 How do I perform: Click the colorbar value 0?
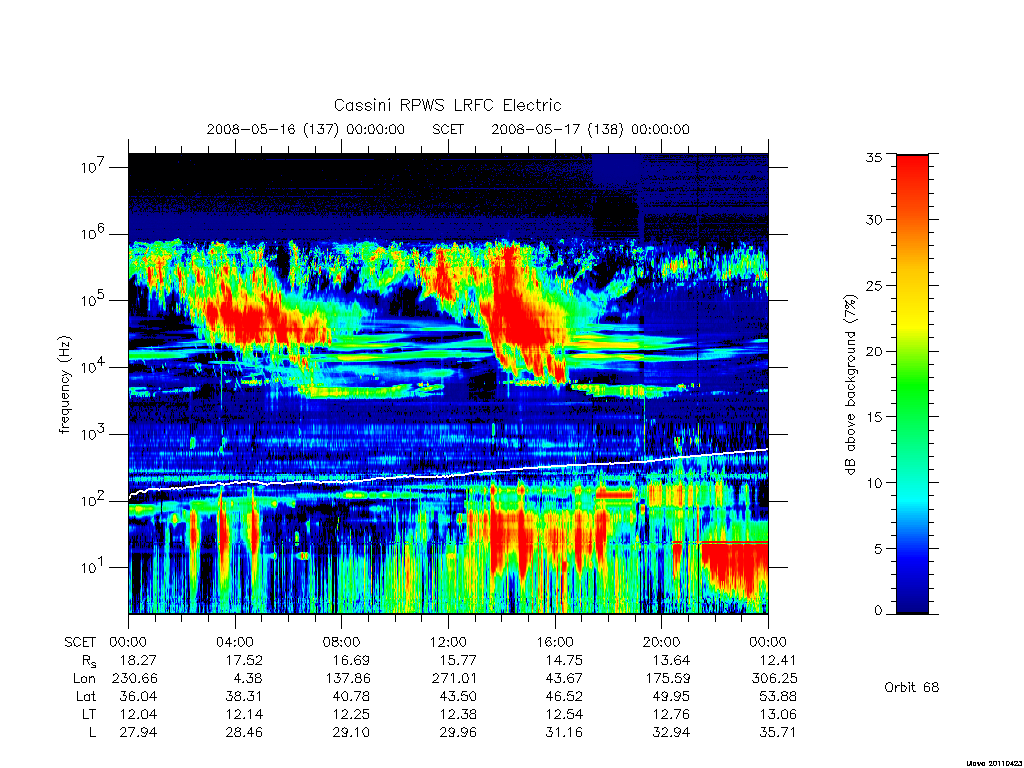878,611
